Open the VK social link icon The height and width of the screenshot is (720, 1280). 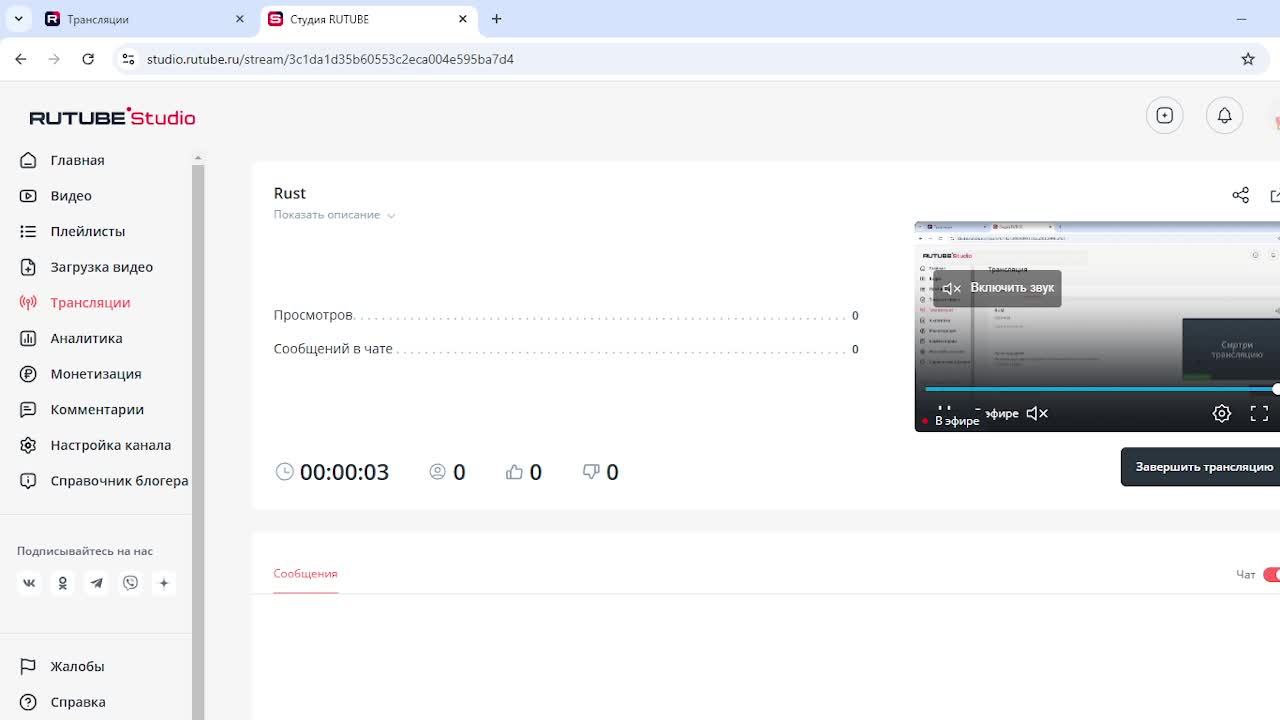(x=29, y=583)
